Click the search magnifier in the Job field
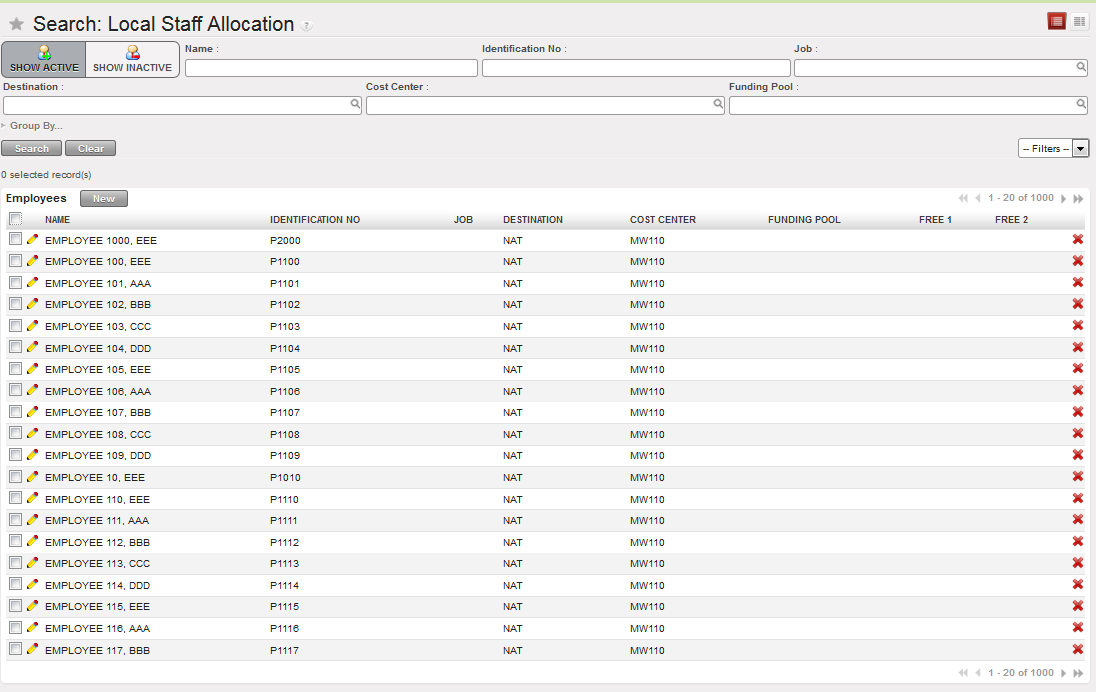 point(1081,67)
